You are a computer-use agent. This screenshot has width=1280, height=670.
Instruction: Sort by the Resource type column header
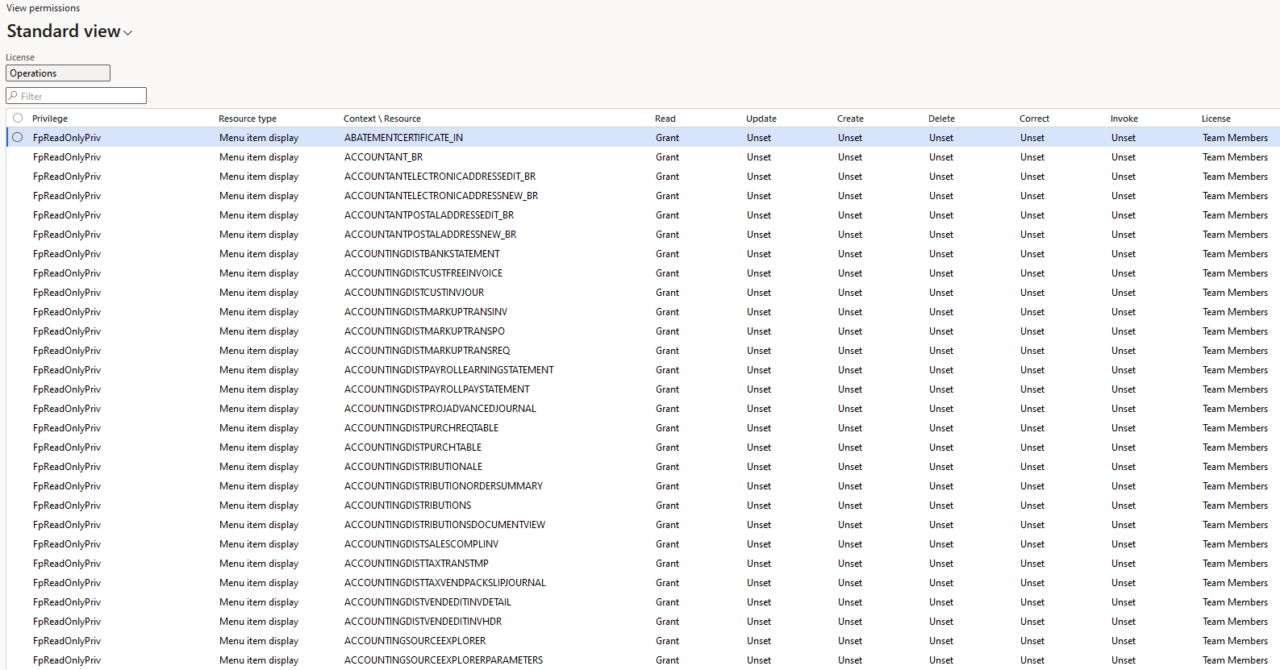(x=247, y=118)
